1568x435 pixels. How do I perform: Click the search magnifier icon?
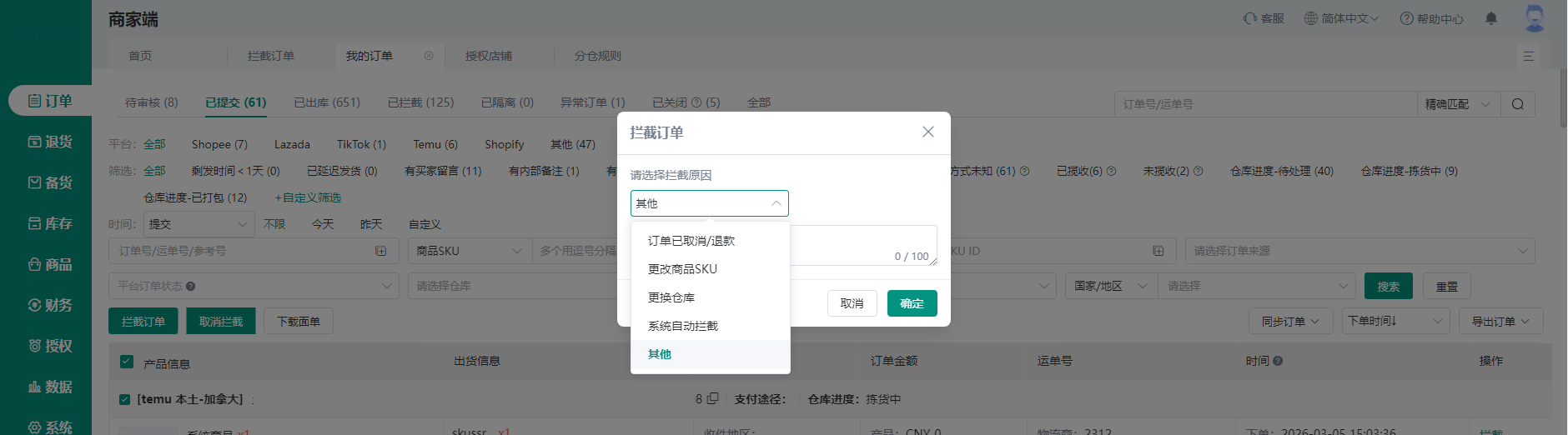point(1517,104)
